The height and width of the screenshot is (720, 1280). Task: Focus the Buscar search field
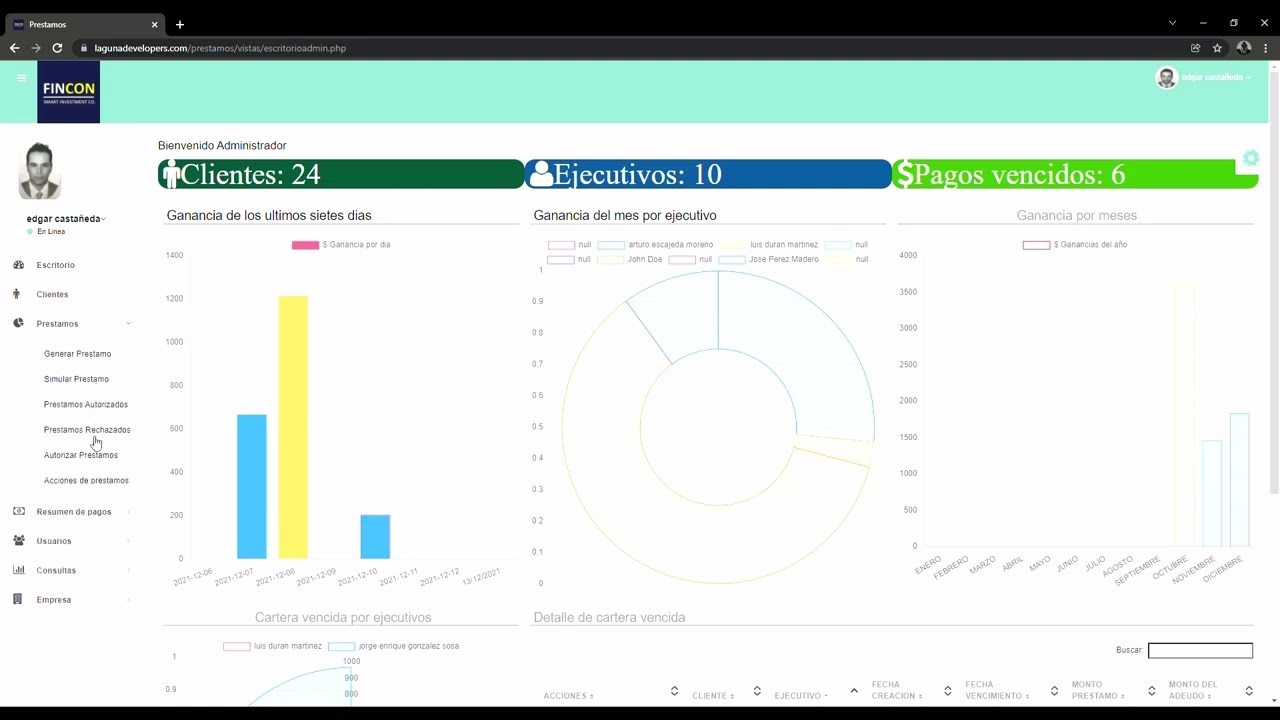pos(1200,650)
